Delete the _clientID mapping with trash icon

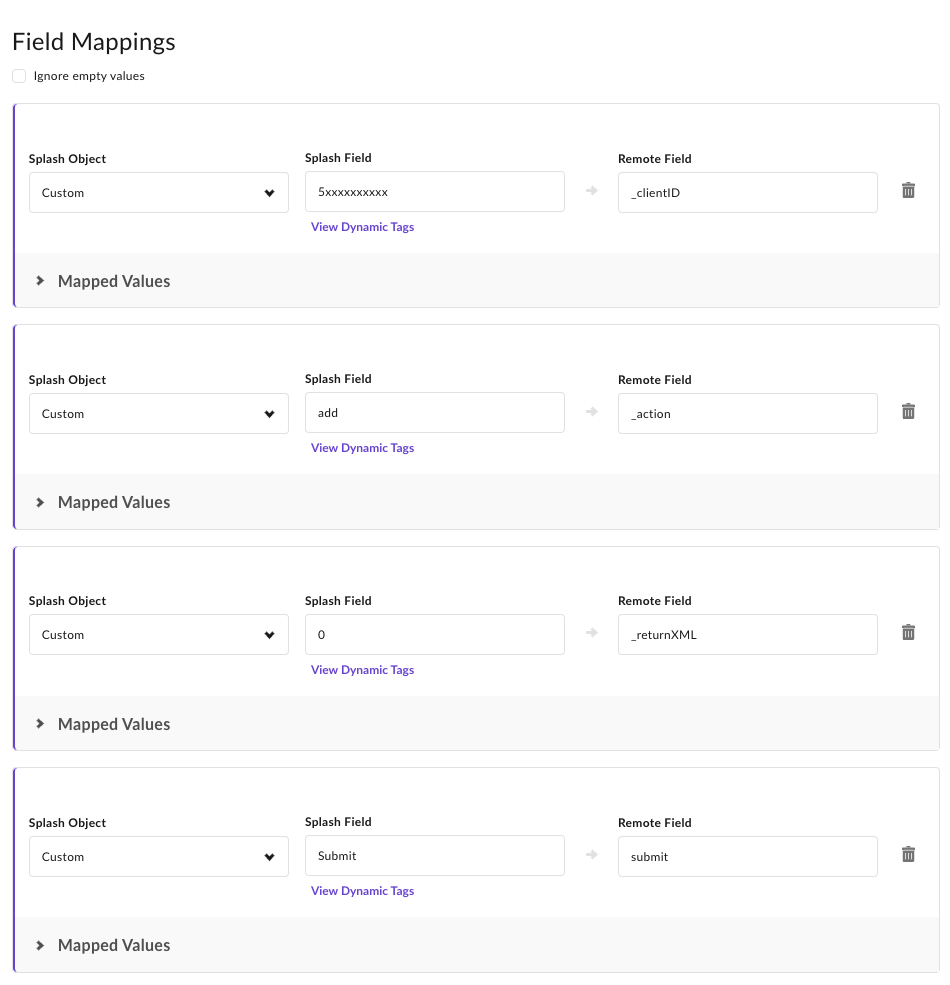coord(908,190)
